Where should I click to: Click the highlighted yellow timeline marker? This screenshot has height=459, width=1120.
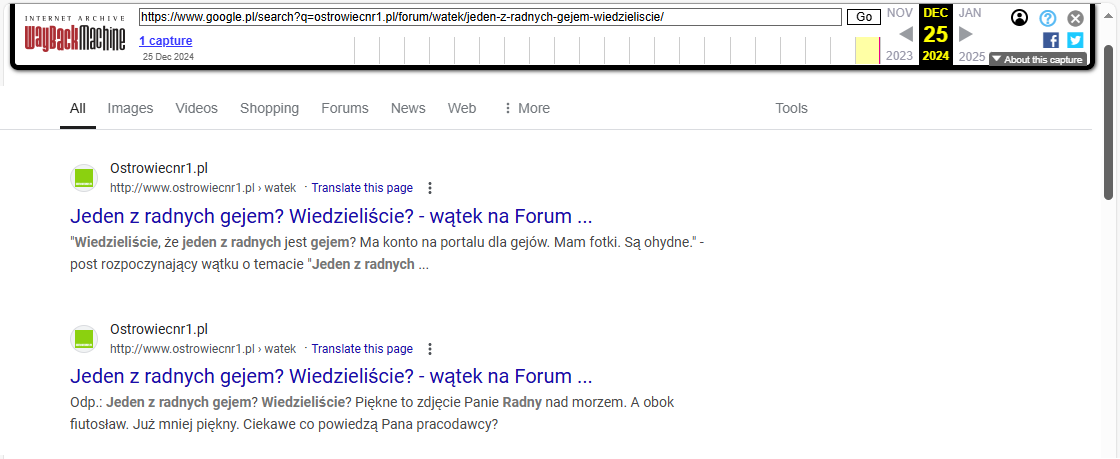pyautogui.click(x=867, y=50)
